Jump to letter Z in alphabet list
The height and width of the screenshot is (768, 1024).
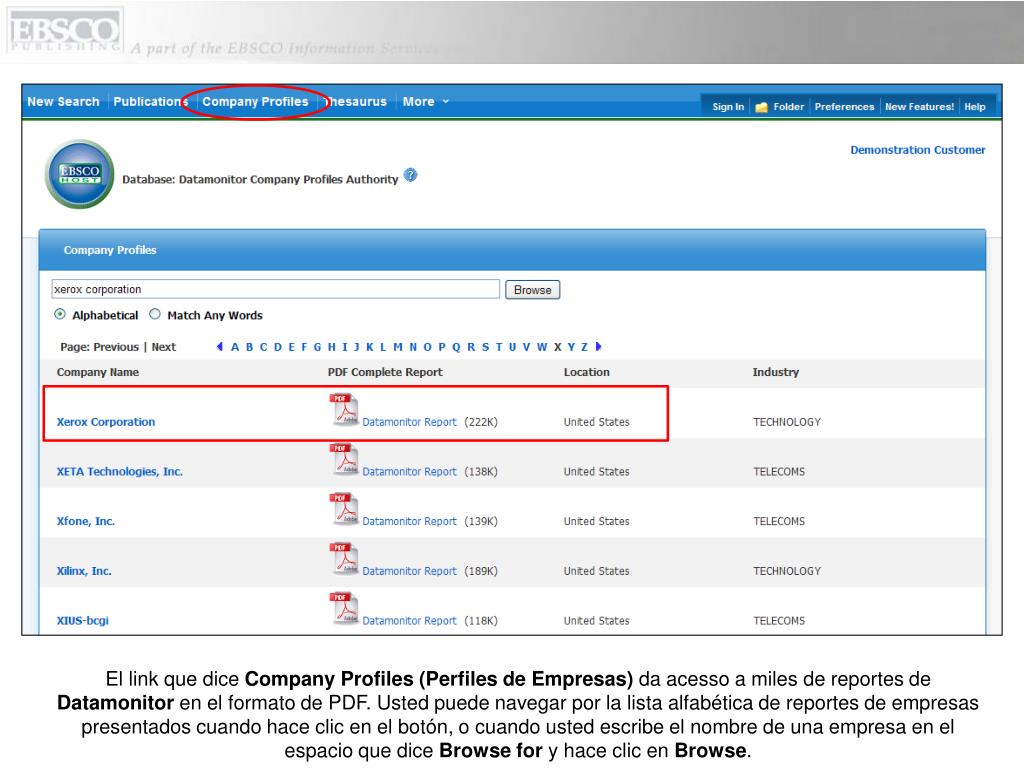[x=584, y=347]
